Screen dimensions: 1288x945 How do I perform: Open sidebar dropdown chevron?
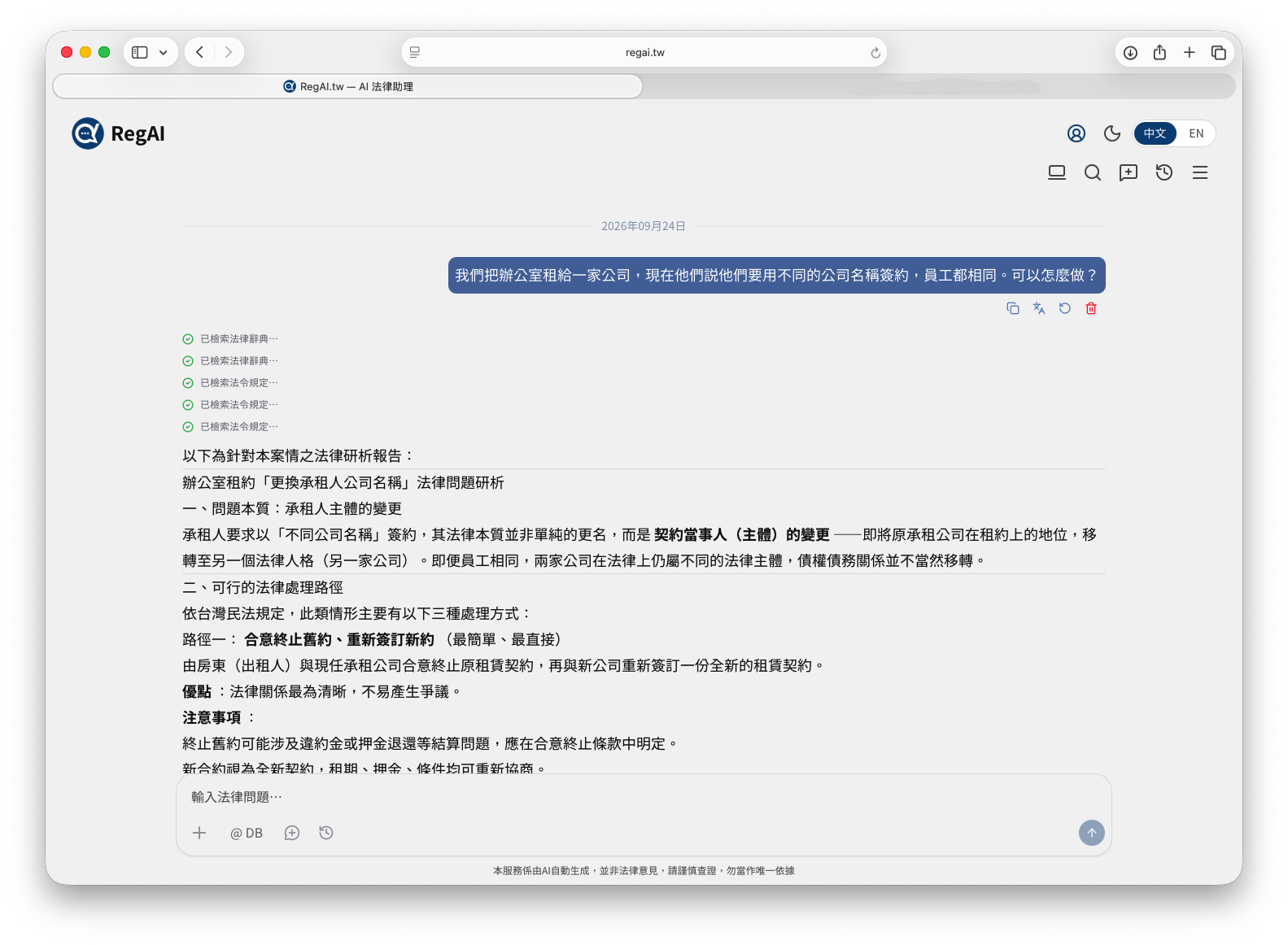(163, 53)
